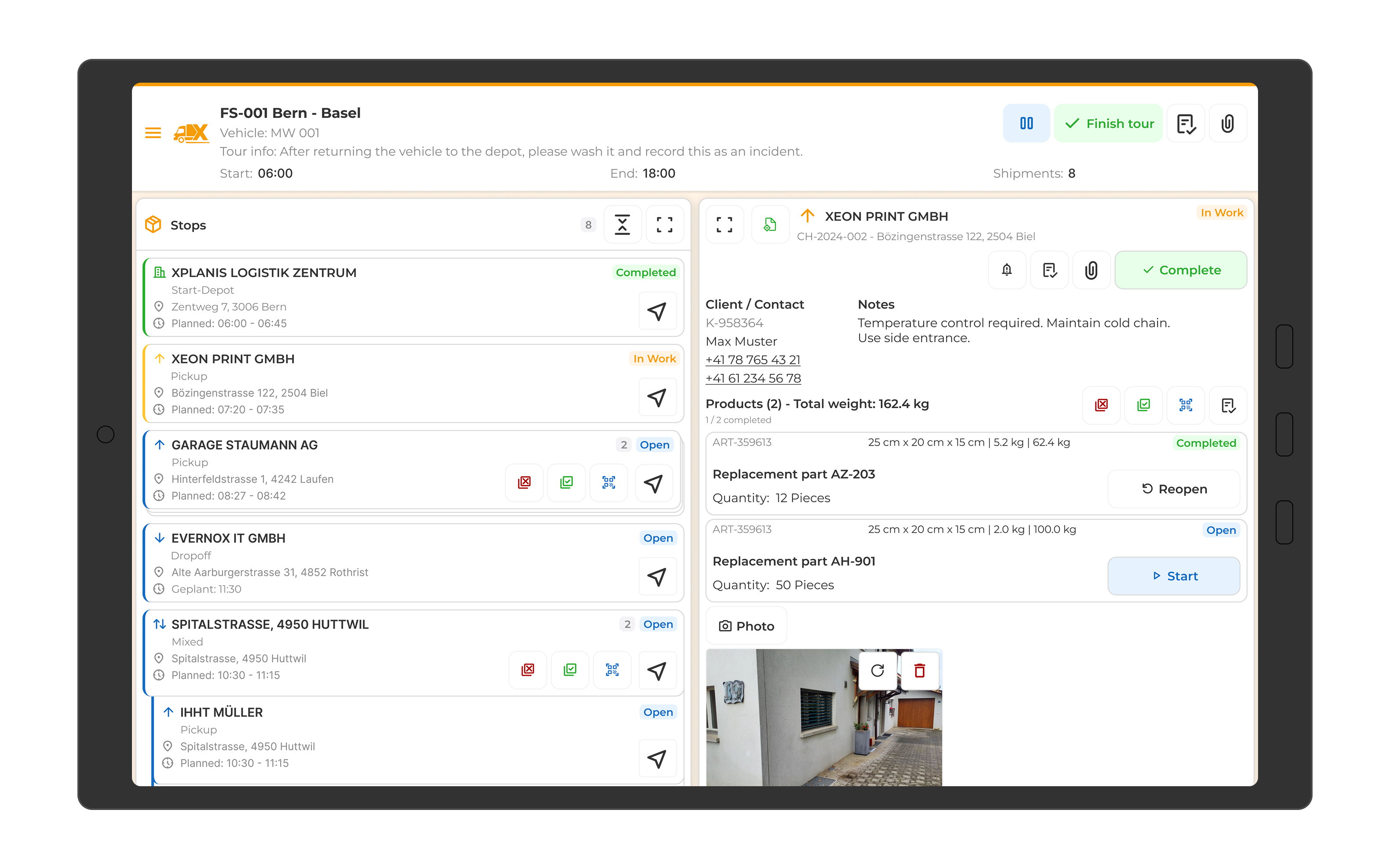The width and height of the screenshot is (1390, 868).
Task: Expand Stops panel to fullscreen
Action: point(664,225)
